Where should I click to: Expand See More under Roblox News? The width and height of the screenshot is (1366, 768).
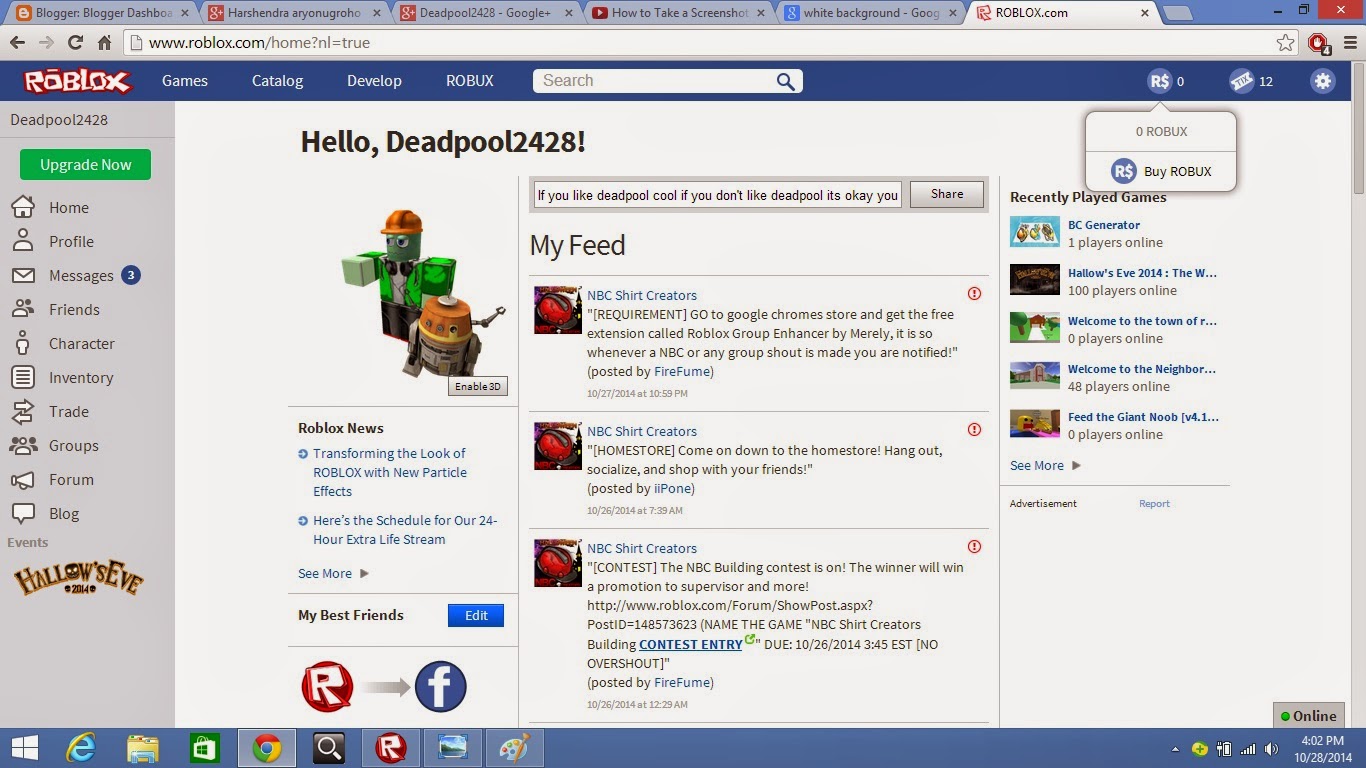pyautogui.click(x=333, y=573)
